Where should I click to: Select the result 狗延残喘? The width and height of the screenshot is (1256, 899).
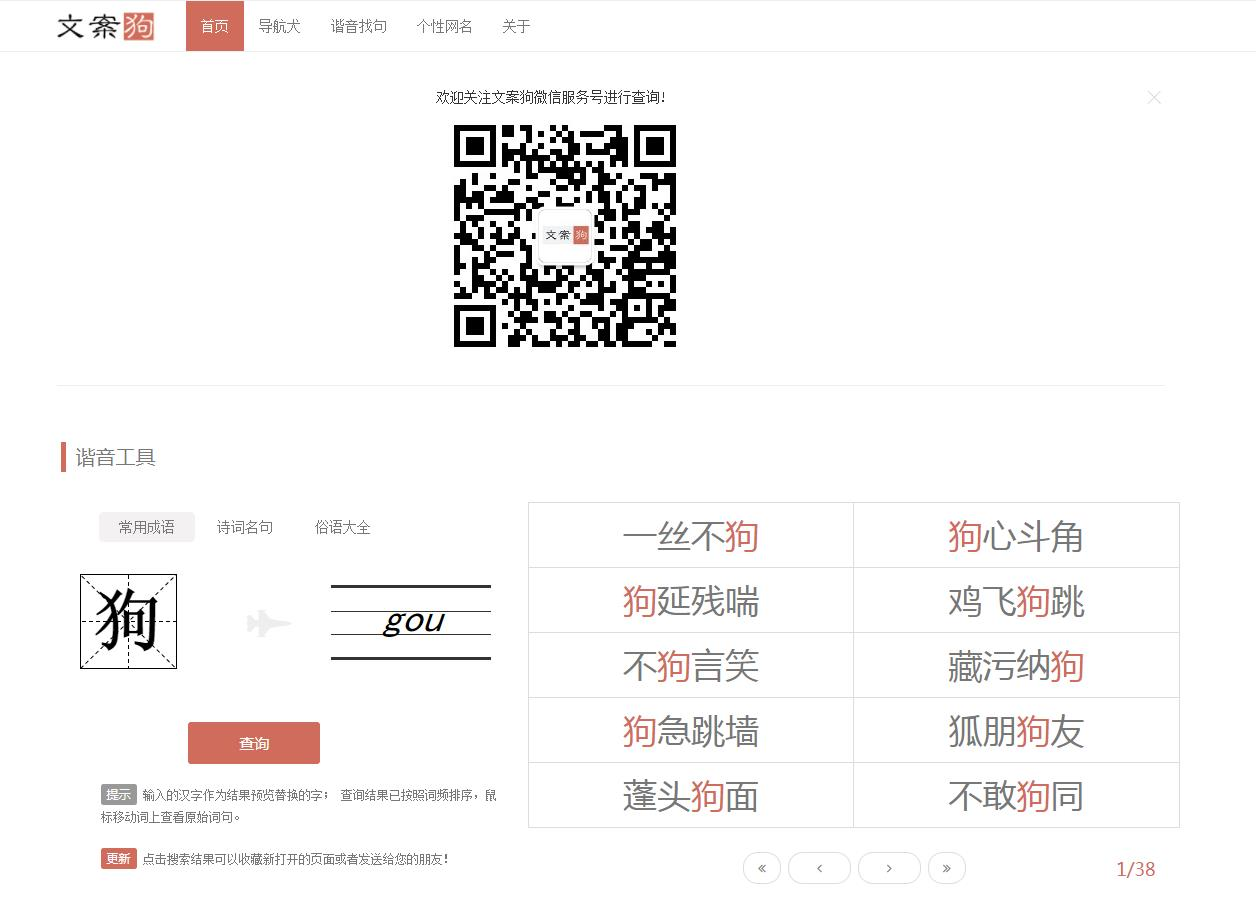point(691,601)
